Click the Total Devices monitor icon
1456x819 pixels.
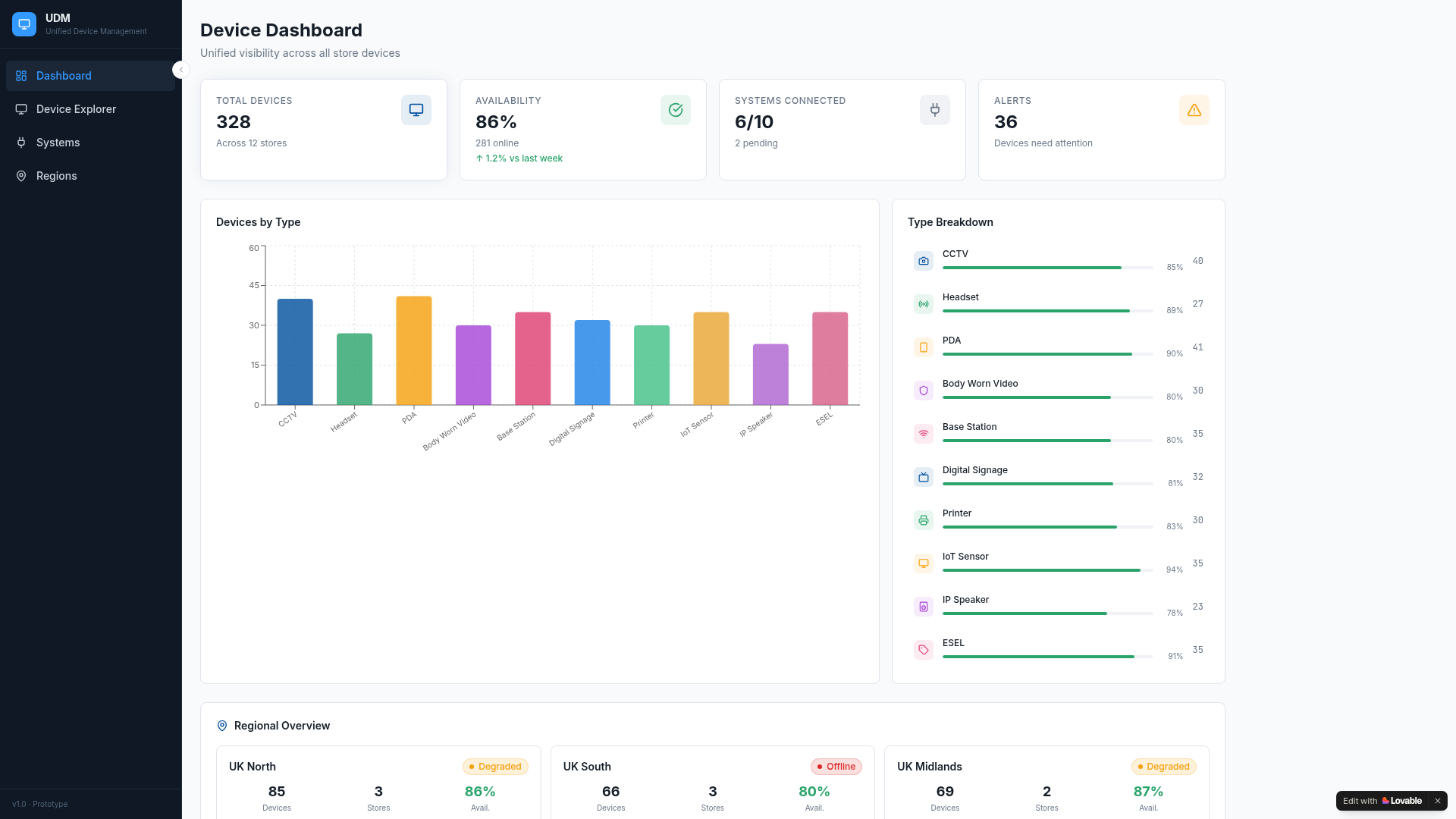coord(416,110)
